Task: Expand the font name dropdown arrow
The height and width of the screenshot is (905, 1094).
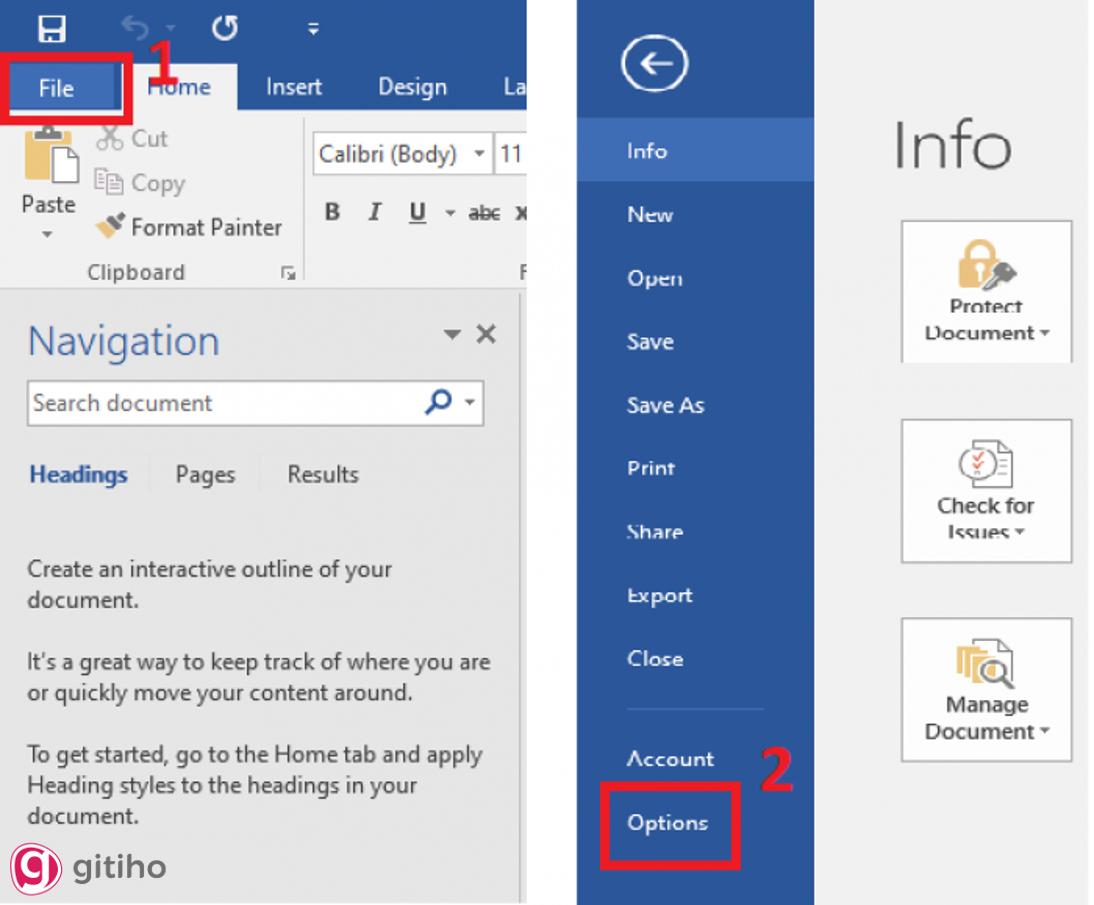Action: (479, 154)
